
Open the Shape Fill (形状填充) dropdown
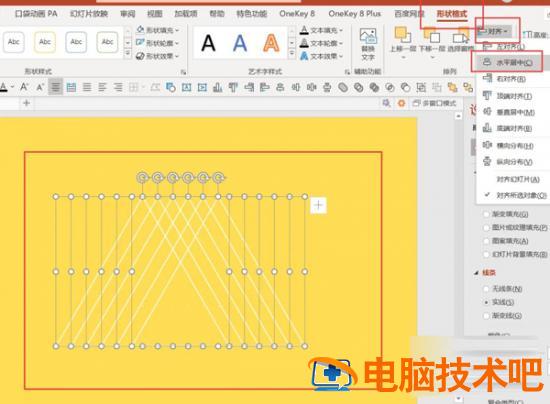click(157, 30)
